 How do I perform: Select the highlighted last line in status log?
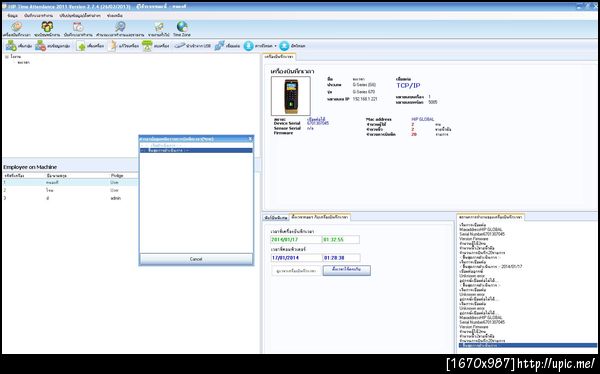(x=527, y=345)
